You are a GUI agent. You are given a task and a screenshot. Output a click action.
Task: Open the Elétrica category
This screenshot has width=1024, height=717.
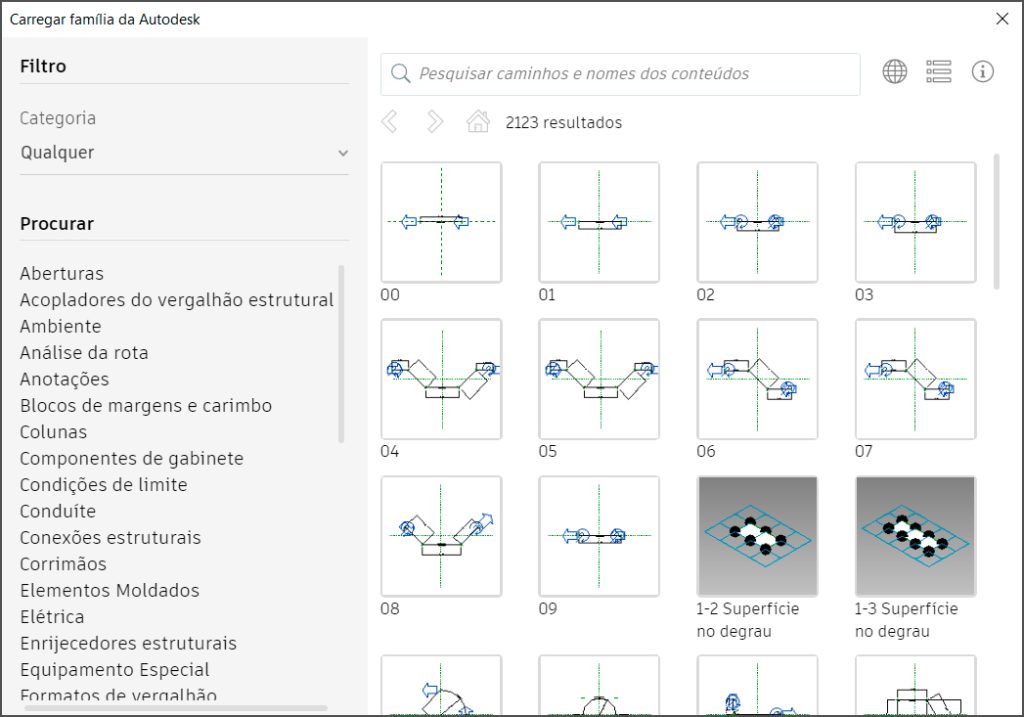tap(52, 617)
